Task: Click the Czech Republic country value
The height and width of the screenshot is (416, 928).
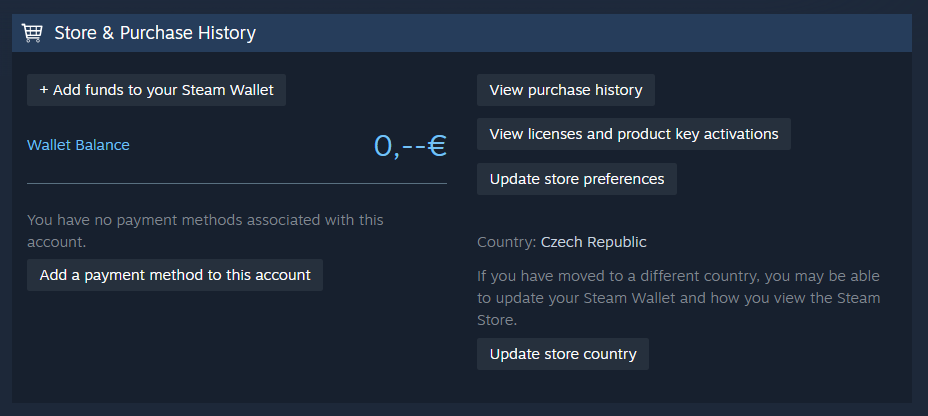Action: (x=593, y=242)
